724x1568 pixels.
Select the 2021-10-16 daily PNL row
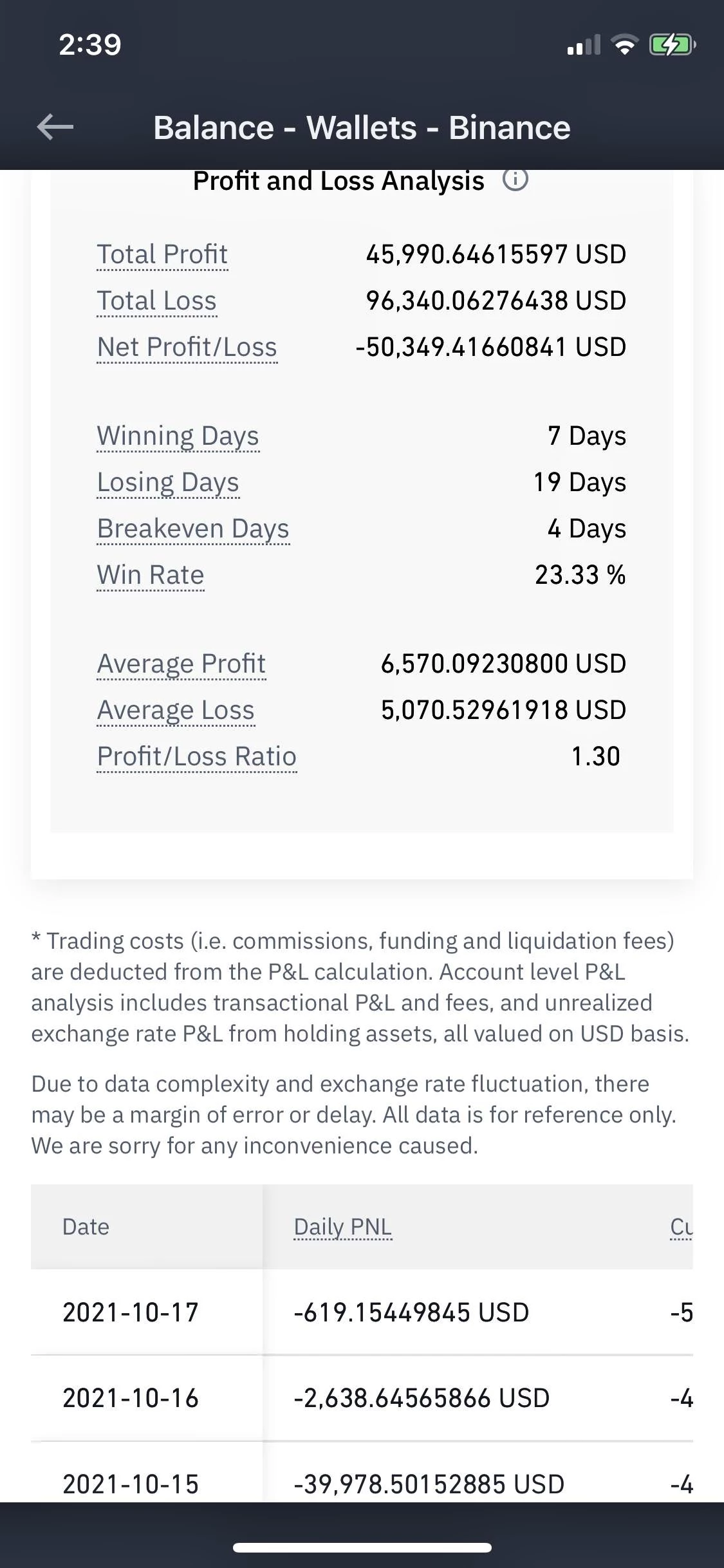pos(422,1398)
